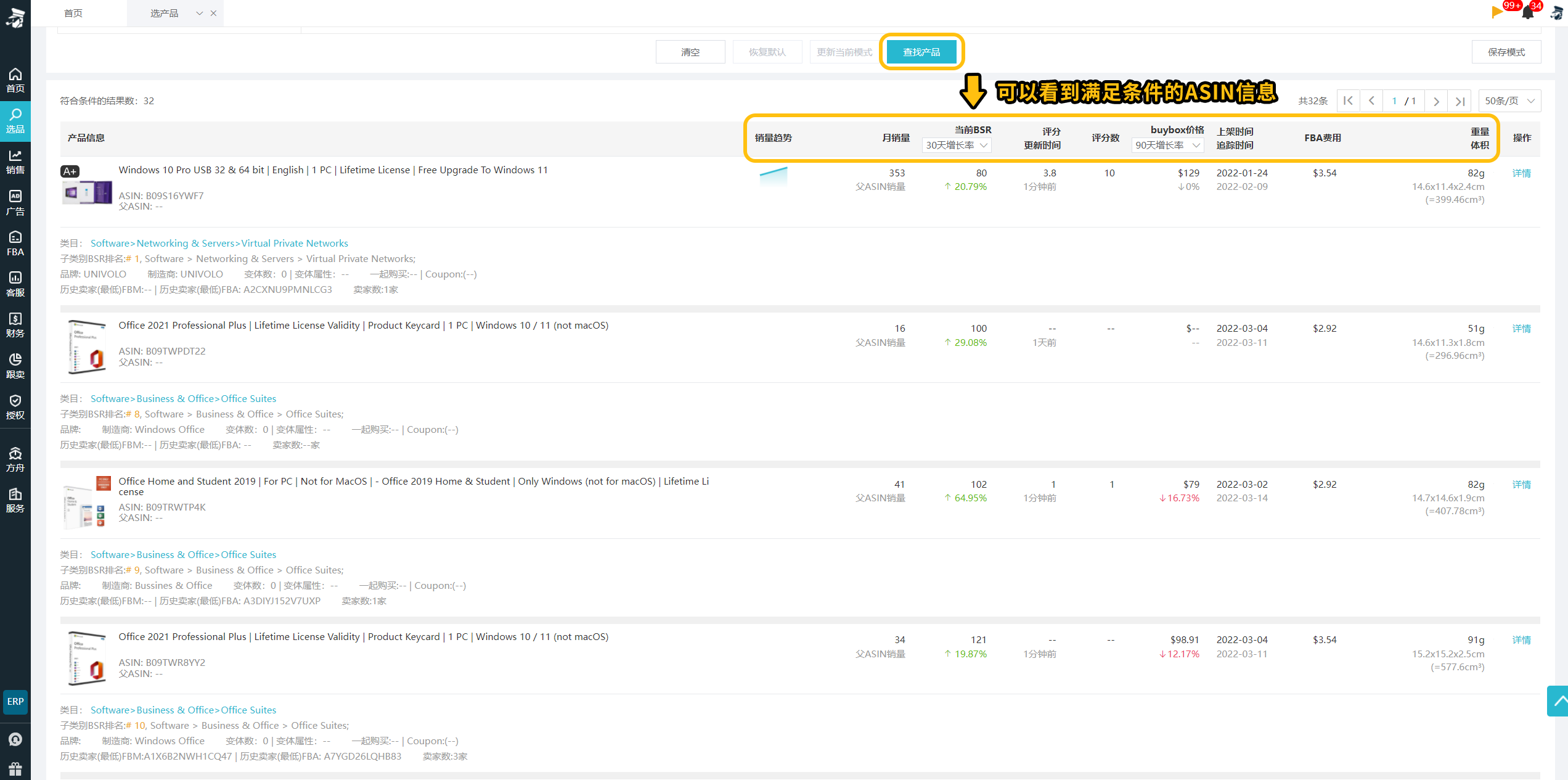Screen dimensions: 1568x780
Task: Open 详情 for ASIN B09TWR8YY2 row
Action: click(1521, 640)
